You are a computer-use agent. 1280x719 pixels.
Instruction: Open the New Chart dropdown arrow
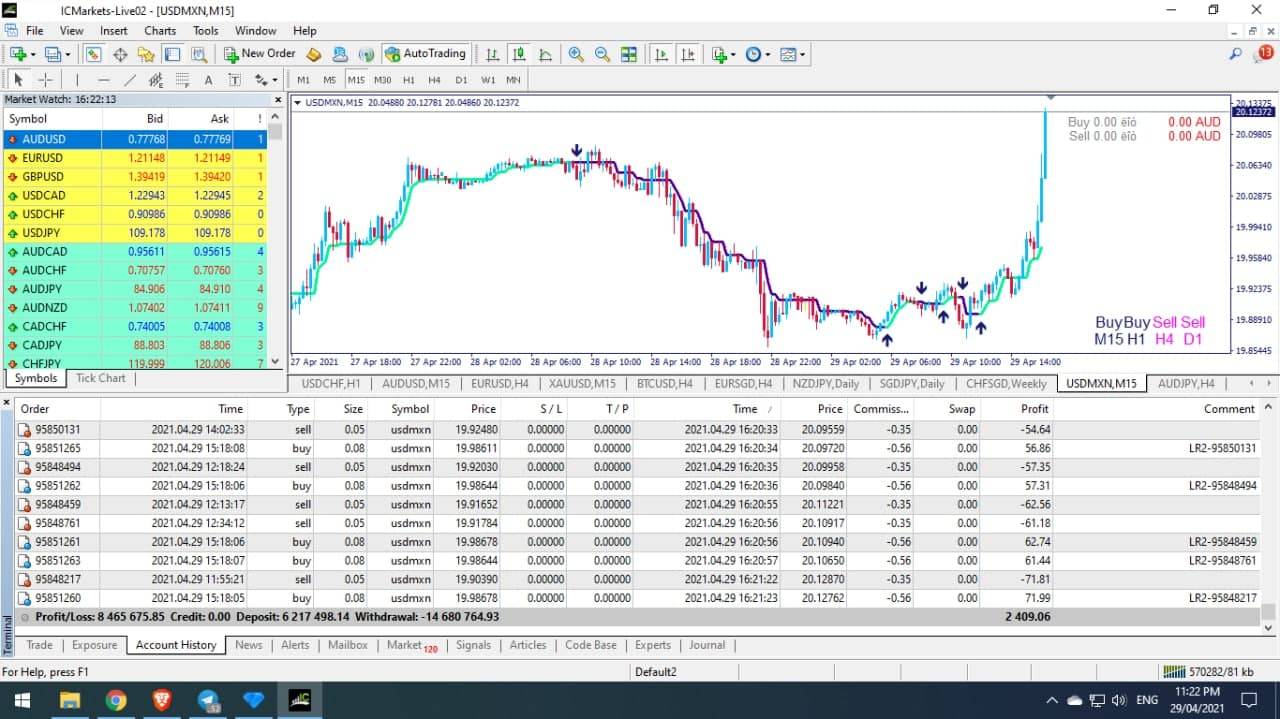click(33, 55)
